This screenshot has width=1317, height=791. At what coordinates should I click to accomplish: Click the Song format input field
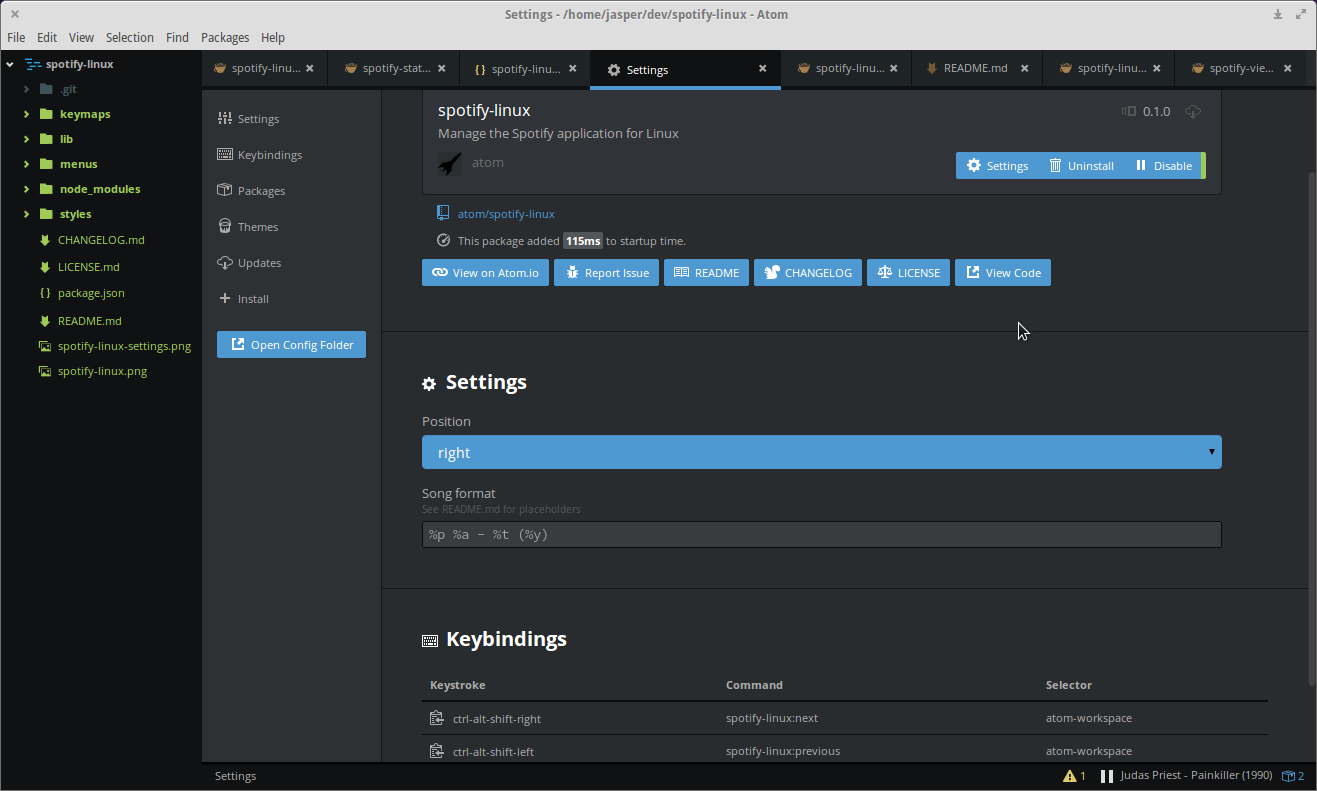tap(821, 534)
